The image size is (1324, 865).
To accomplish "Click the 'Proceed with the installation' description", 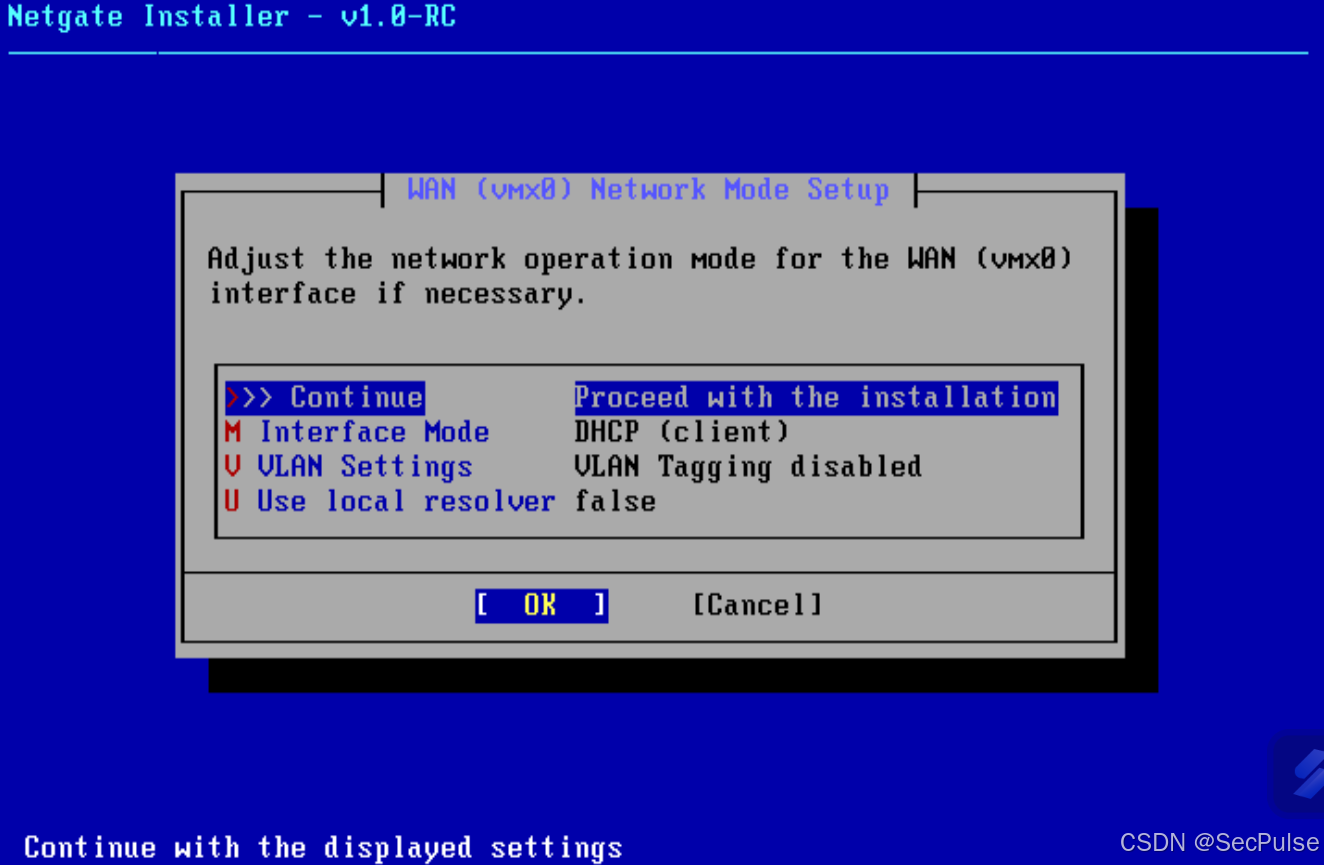I will [816, 398].
